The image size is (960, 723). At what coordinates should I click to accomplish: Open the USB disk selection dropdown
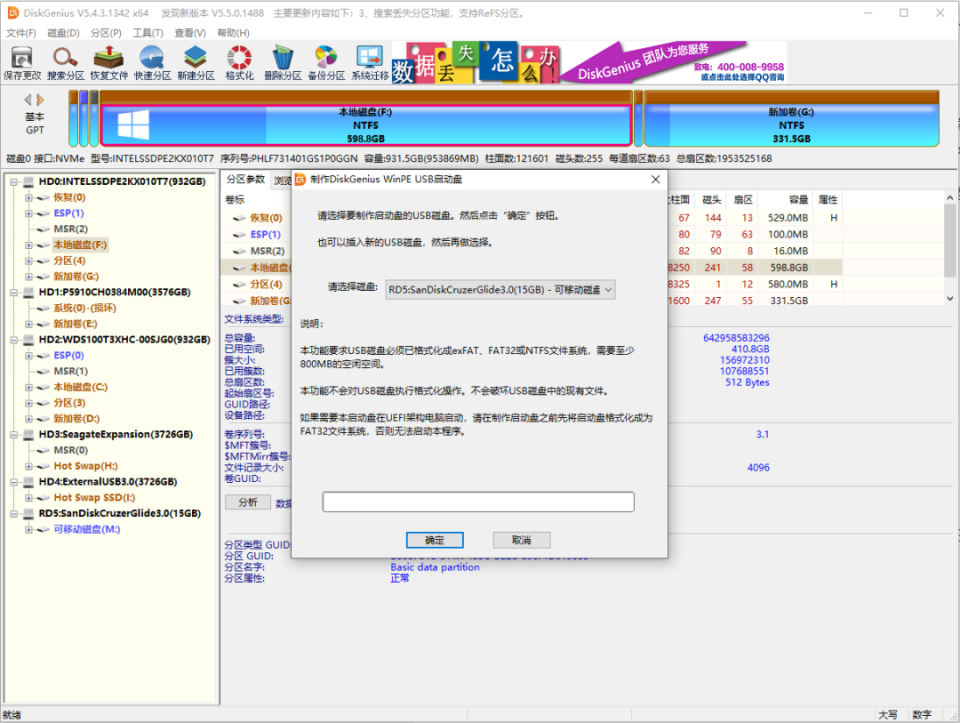(500, 290)
